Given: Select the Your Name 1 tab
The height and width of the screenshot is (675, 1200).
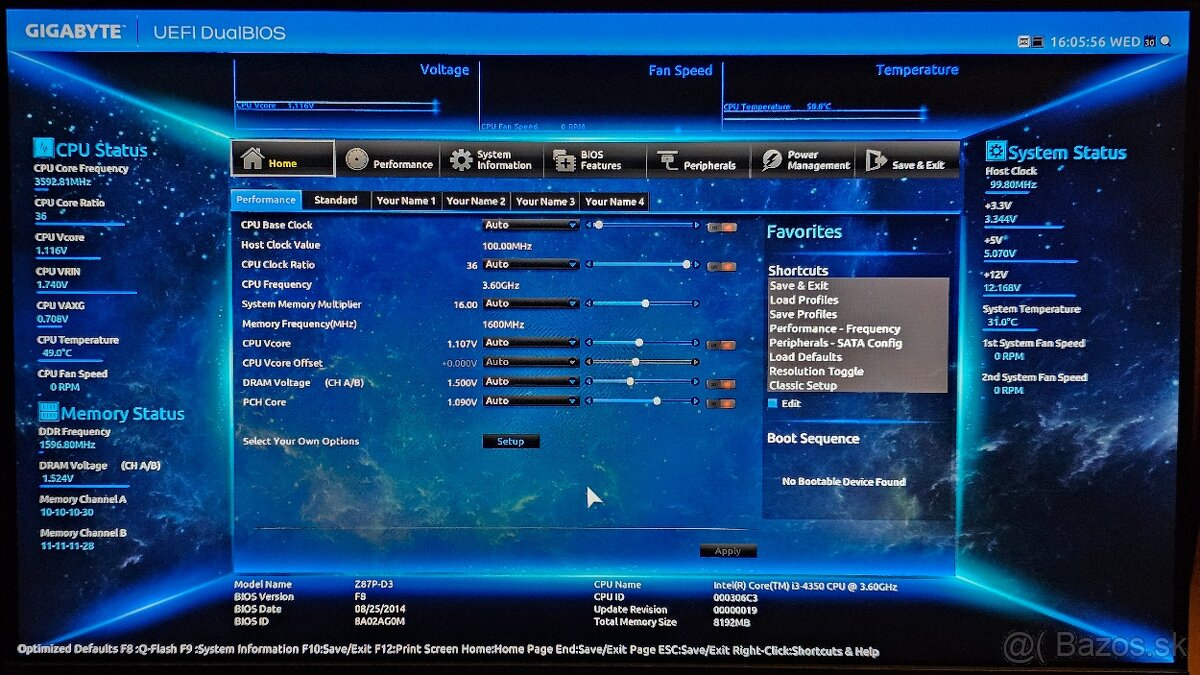Looking at the screenshot, I should [x=405, y=200].
